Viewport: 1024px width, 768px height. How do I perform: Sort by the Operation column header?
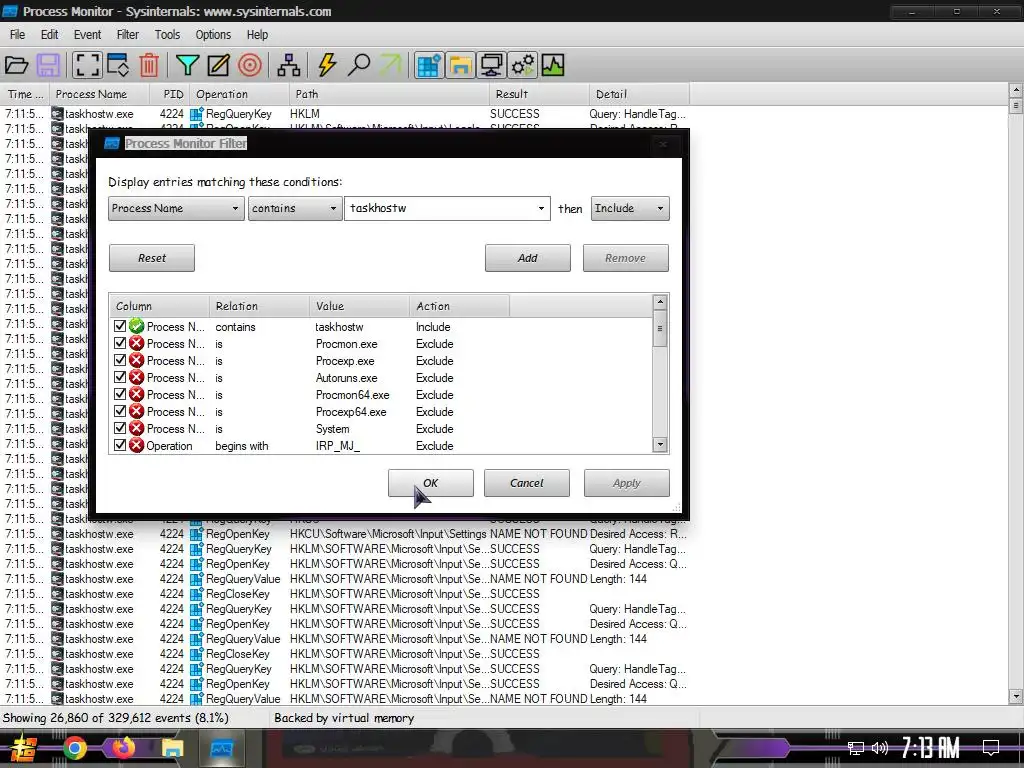click(x=240, y=94)
